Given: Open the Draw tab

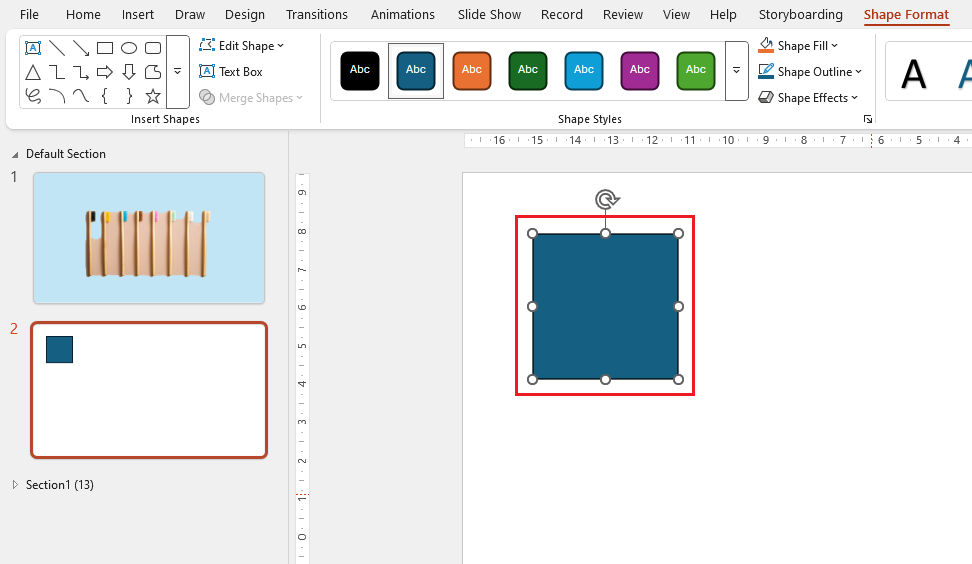Looking at the screenshot, I should pos(190,14).
